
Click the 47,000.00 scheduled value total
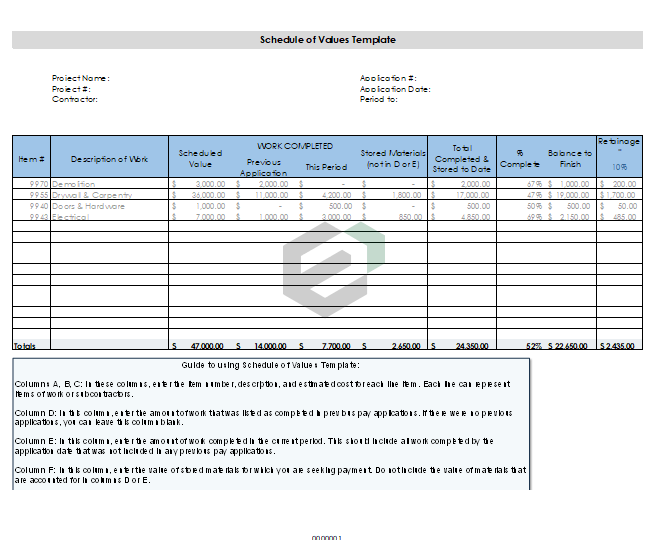205,346
